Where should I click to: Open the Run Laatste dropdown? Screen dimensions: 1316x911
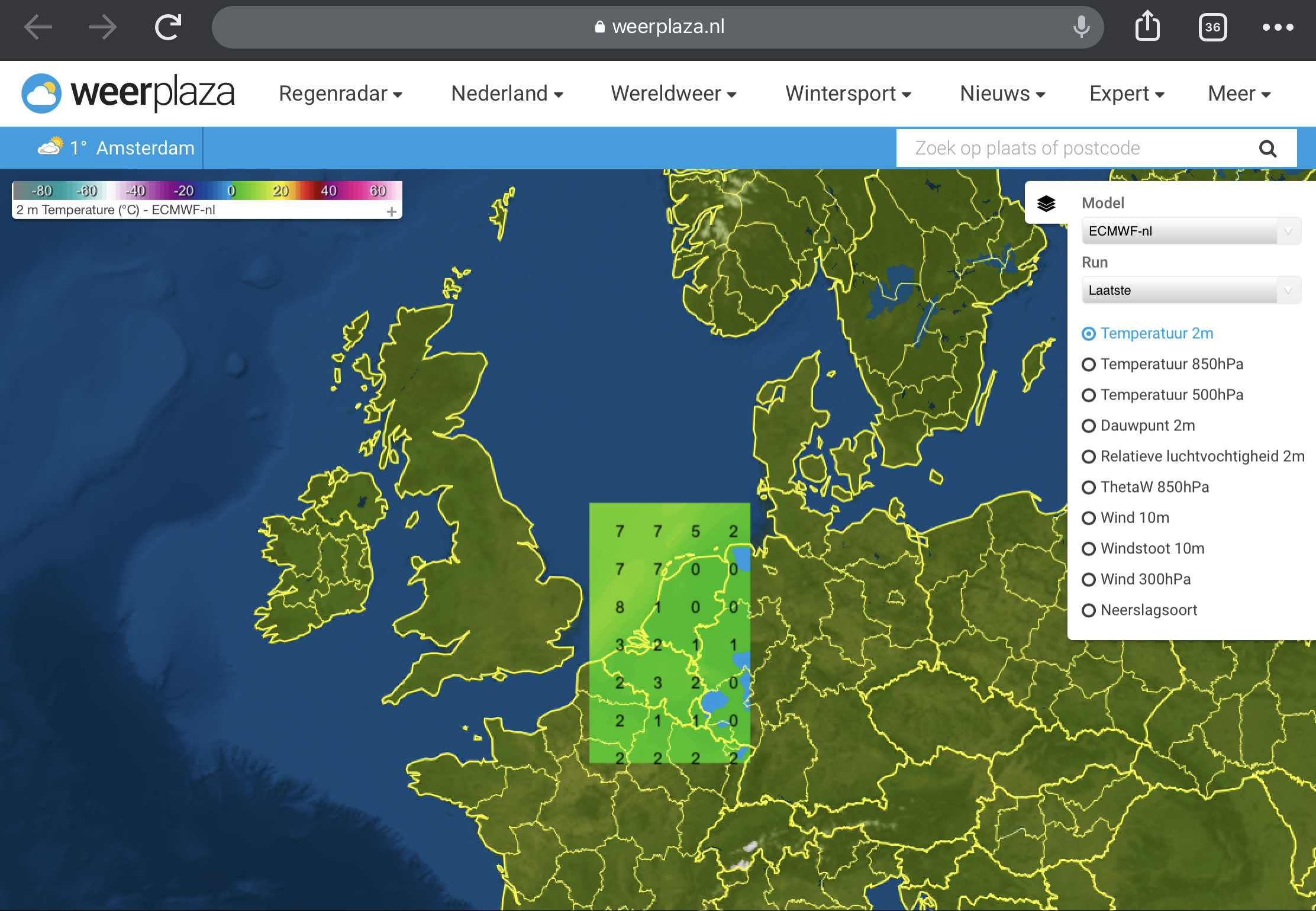point(1191,290)
